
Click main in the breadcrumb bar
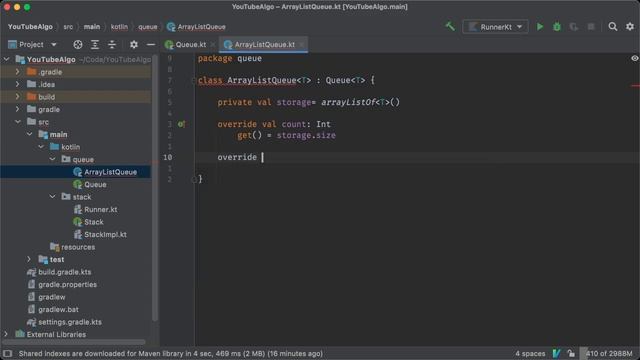[x=92, y=27]
